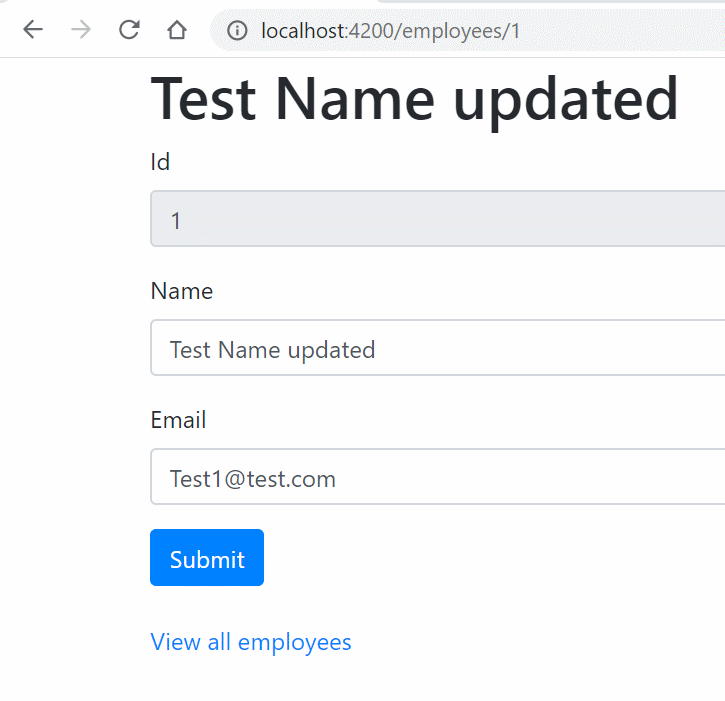Open the browser home page icon
The height and width of the screenshot is (701, 725).
[x=177, y=30]
